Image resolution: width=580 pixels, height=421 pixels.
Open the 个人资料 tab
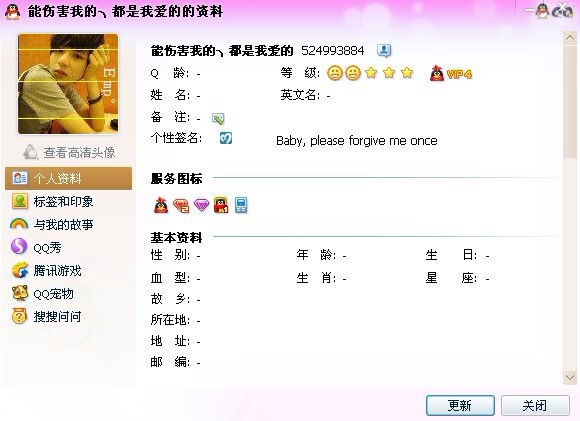[68, 178]
